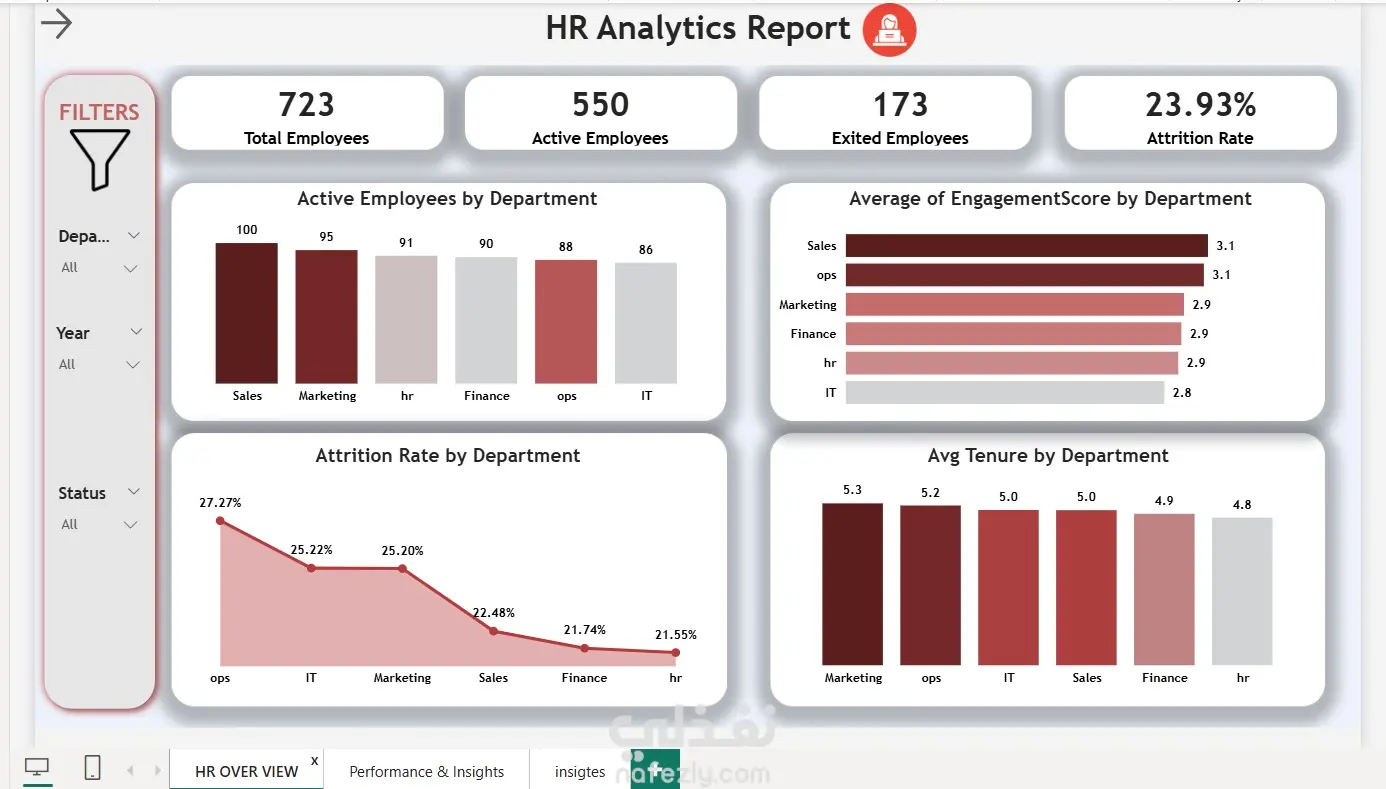1386x789 pixels.
Task: Expand the Status filter header chevron
Action: point(133,492)
